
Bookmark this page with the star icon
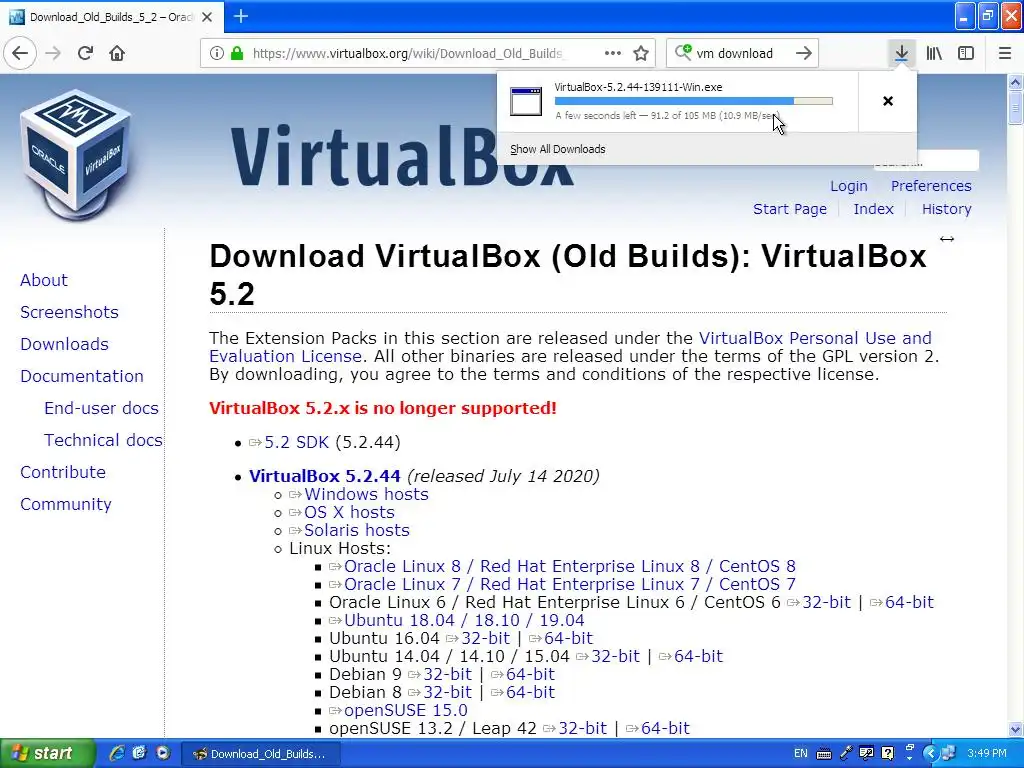pos(641,53)
